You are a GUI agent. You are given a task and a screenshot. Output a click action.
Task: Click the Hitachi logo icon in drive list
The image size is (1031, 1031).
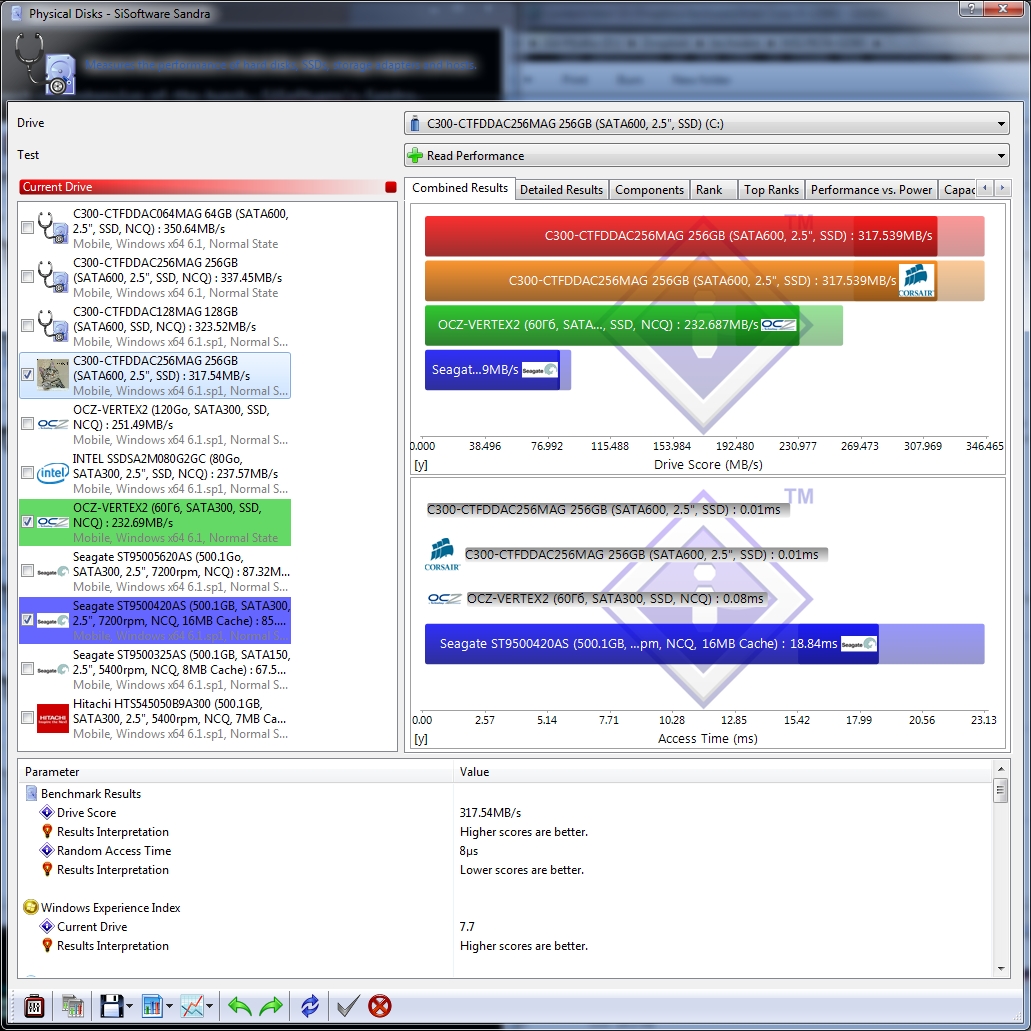coord(53,718)
